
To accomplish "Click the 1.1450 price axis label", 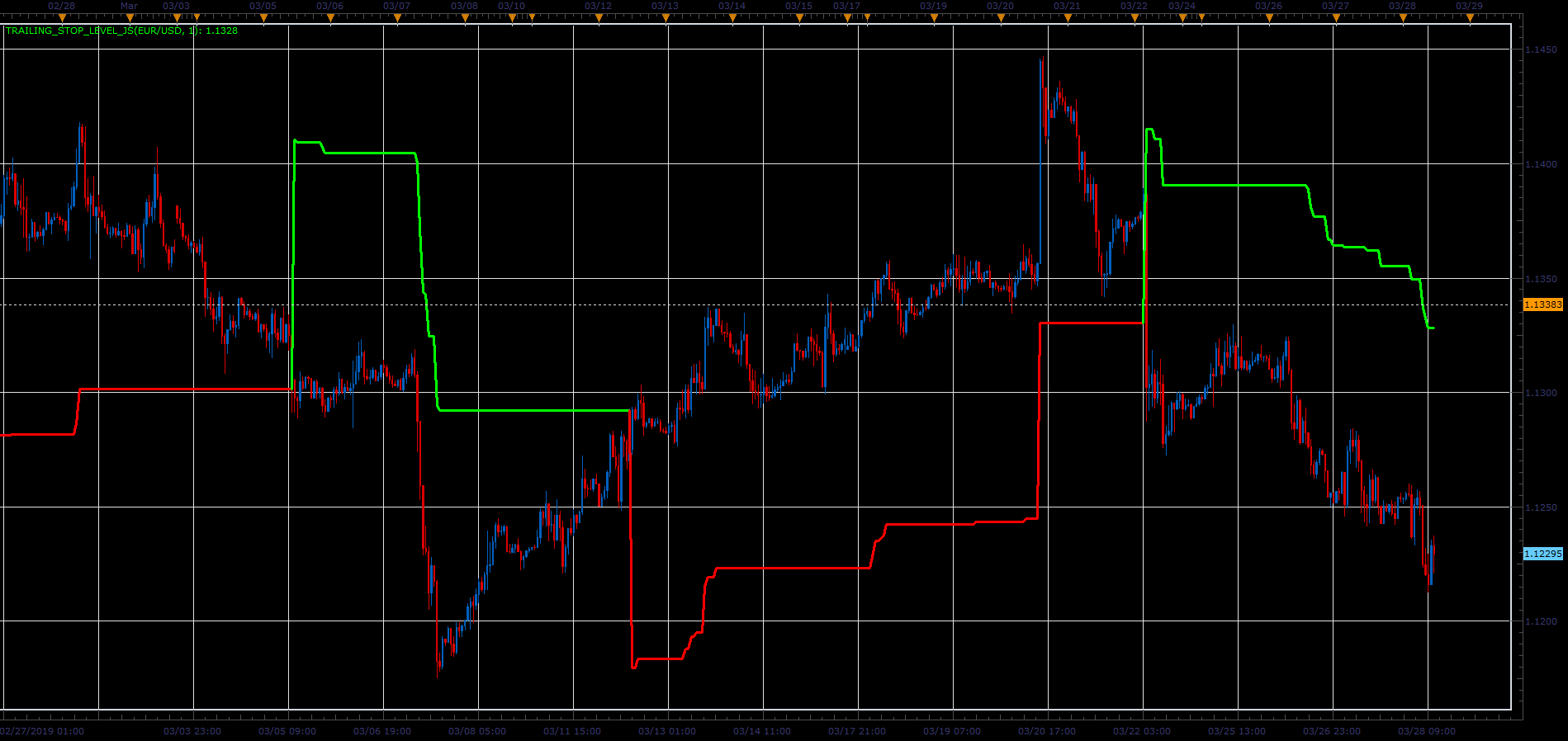I will click(1540, 50).
